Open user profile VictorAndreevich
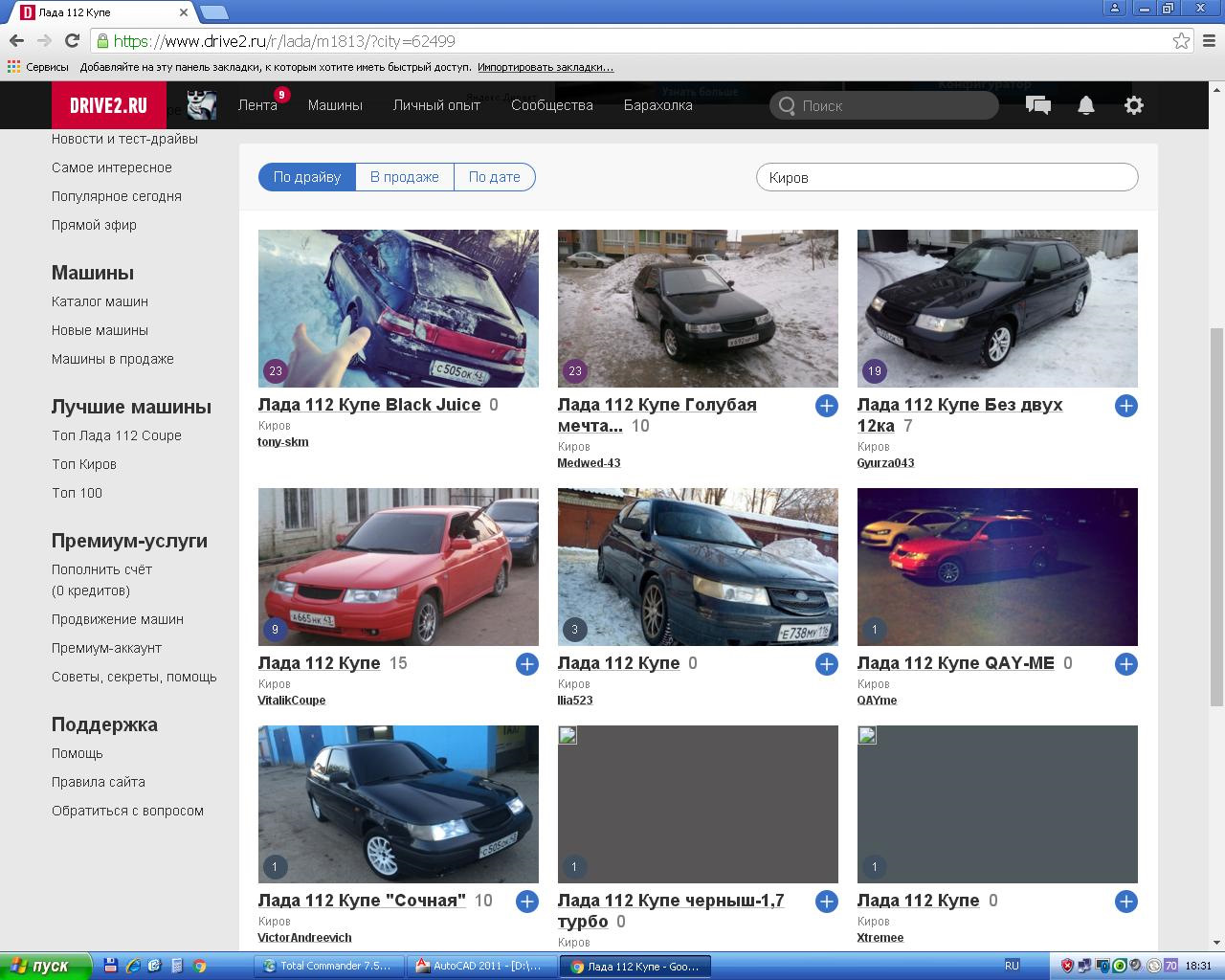1225x980 pixels. (x=304, y=938)
